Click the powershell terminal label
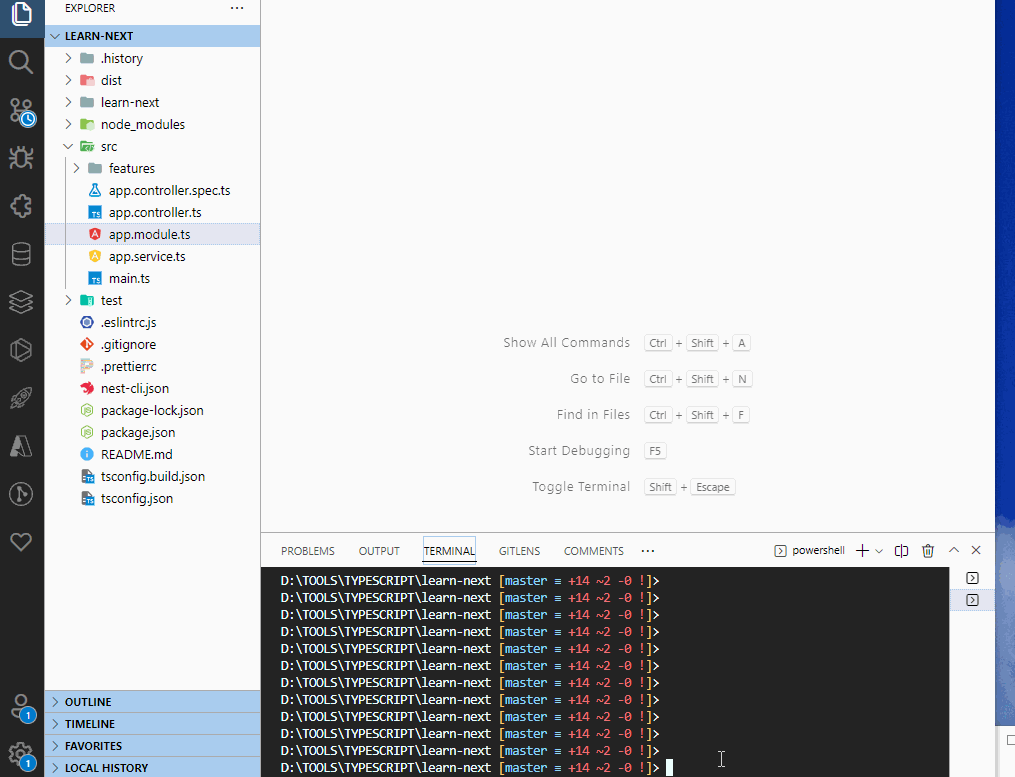Image resolution: width=1015 pixels, height=777 pixels. (x=818, y=550)
